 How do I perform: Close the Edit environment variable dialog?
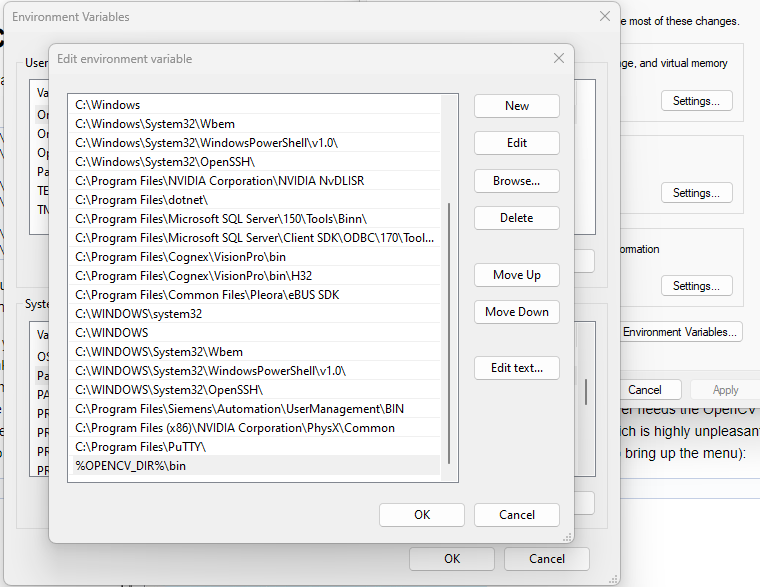pos(558,59)
